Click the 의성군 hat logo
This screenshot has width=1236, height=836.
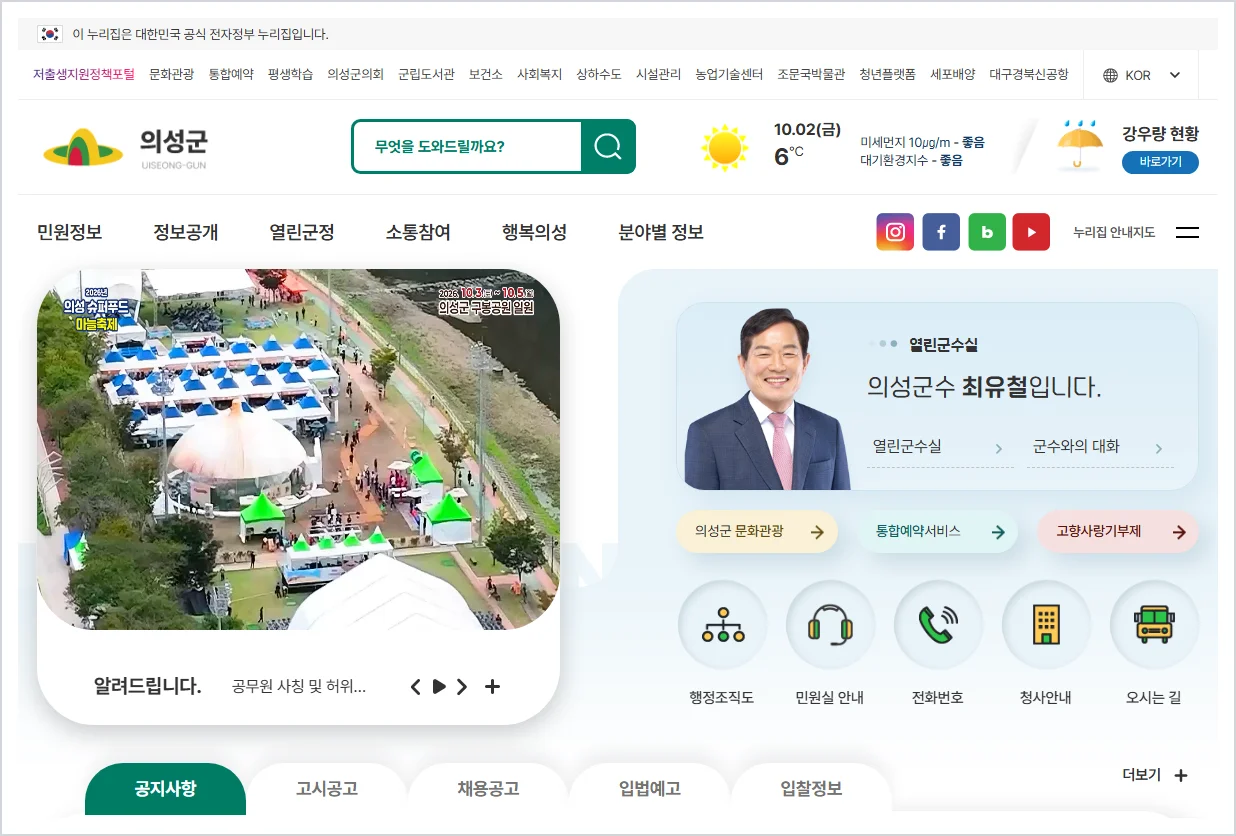(83, 148)
